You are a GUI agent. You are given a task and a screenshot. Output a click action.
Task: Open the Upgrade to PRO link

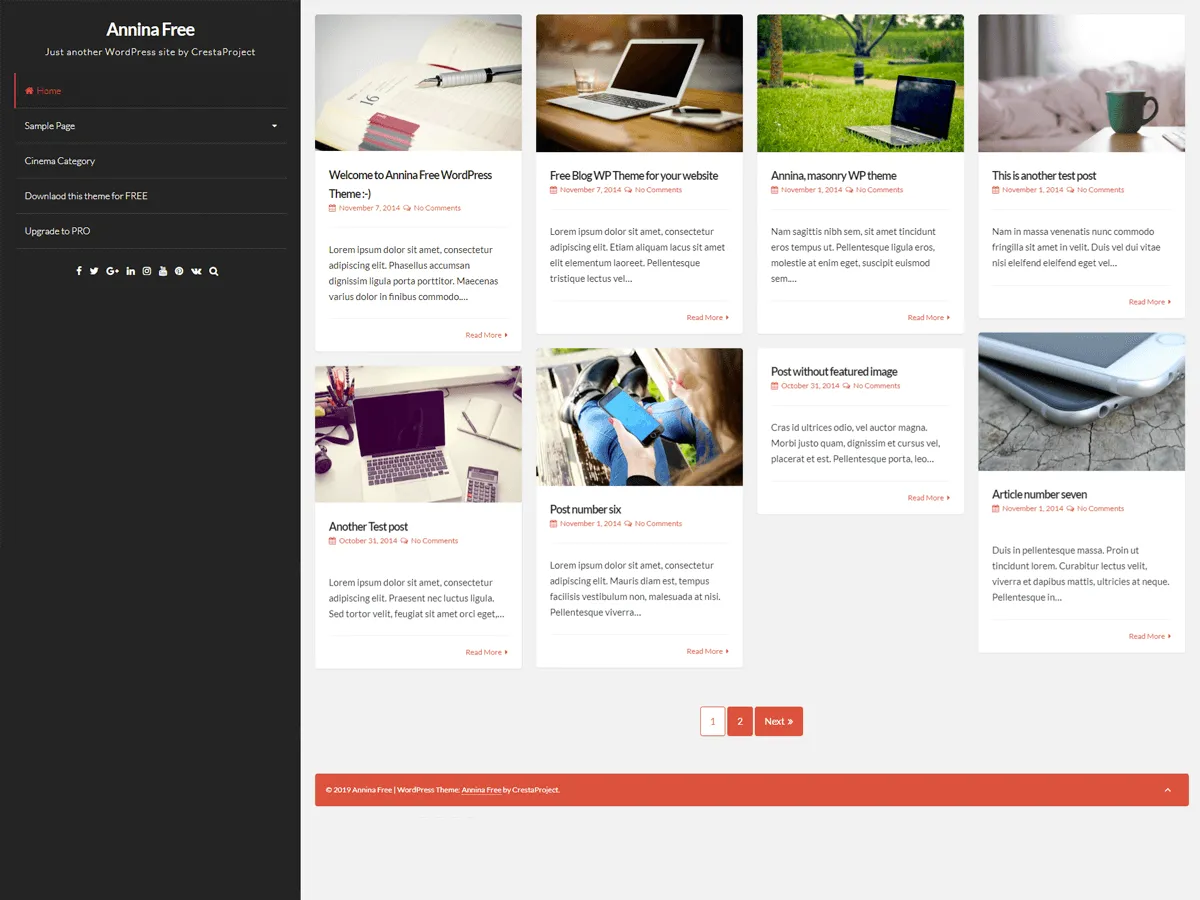[x=59, y=231]
